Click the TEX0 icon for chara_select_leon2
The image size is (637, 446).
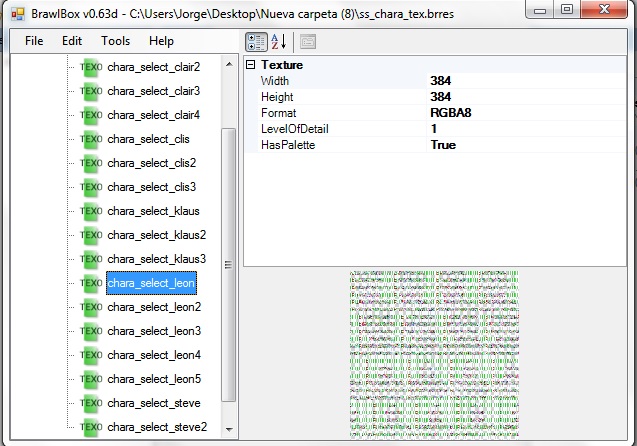[x=91, y=307]
